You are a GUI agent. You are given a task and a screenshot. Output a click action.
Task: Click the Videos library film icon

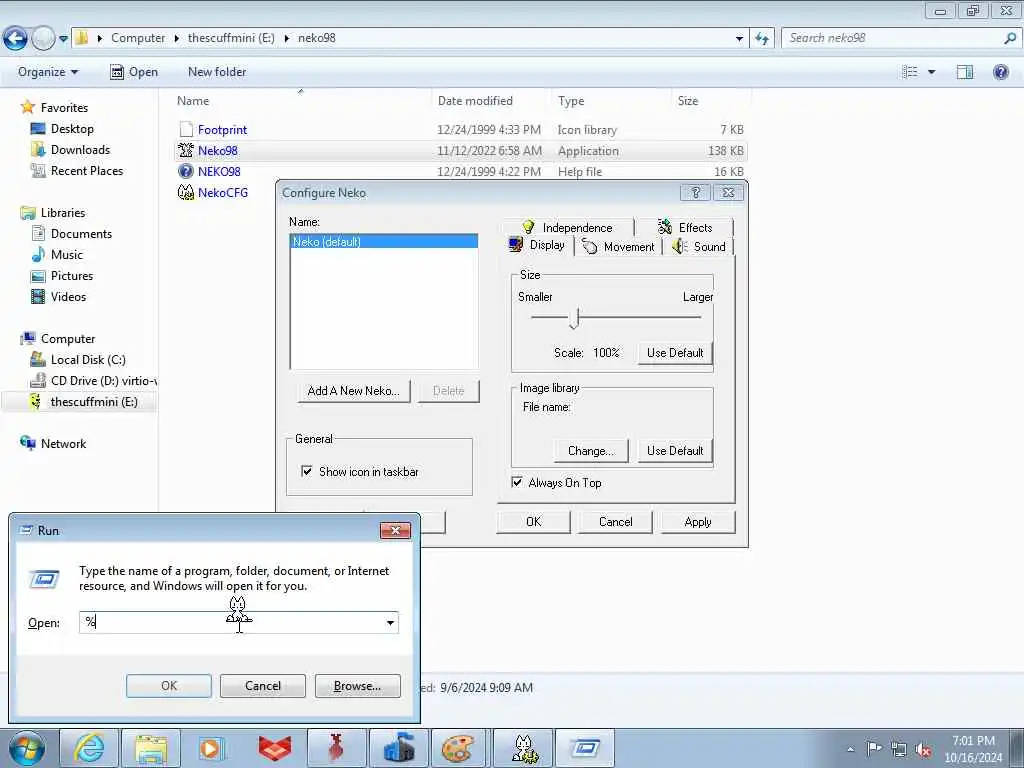(39, 296)
